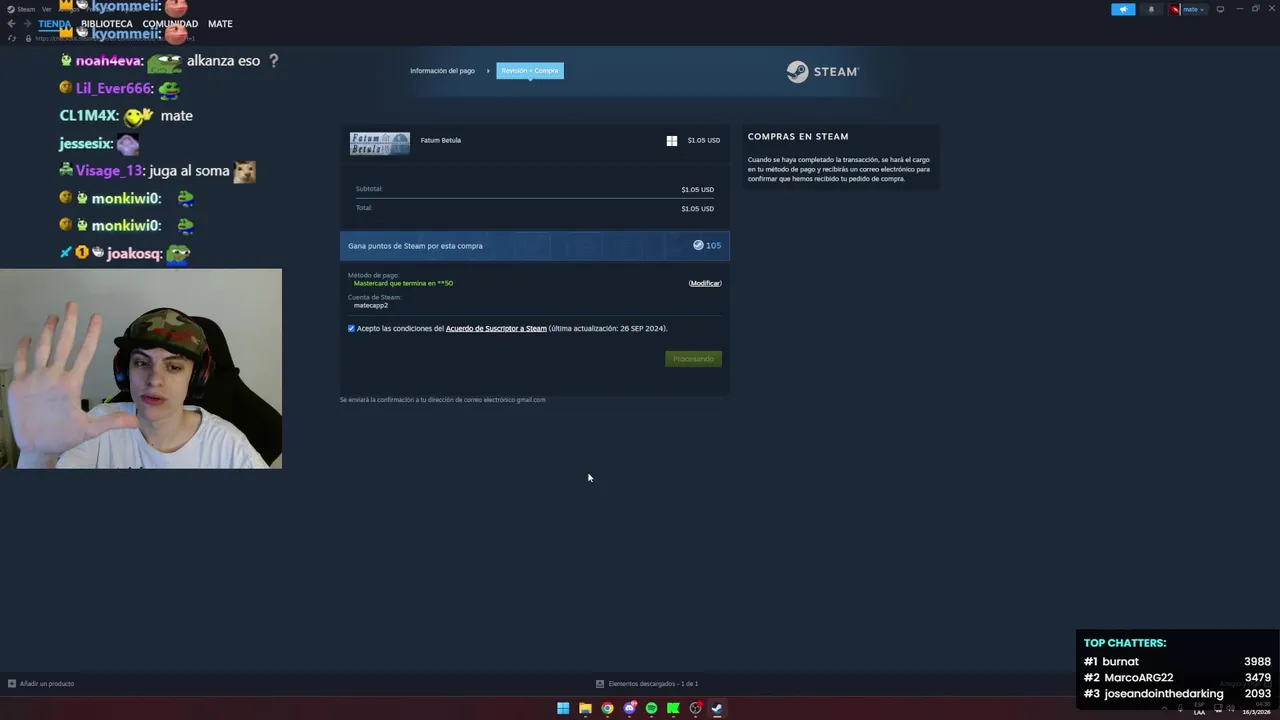
Task: Click the Windows platform icon beside price
Action: click(x=672, y=141)
